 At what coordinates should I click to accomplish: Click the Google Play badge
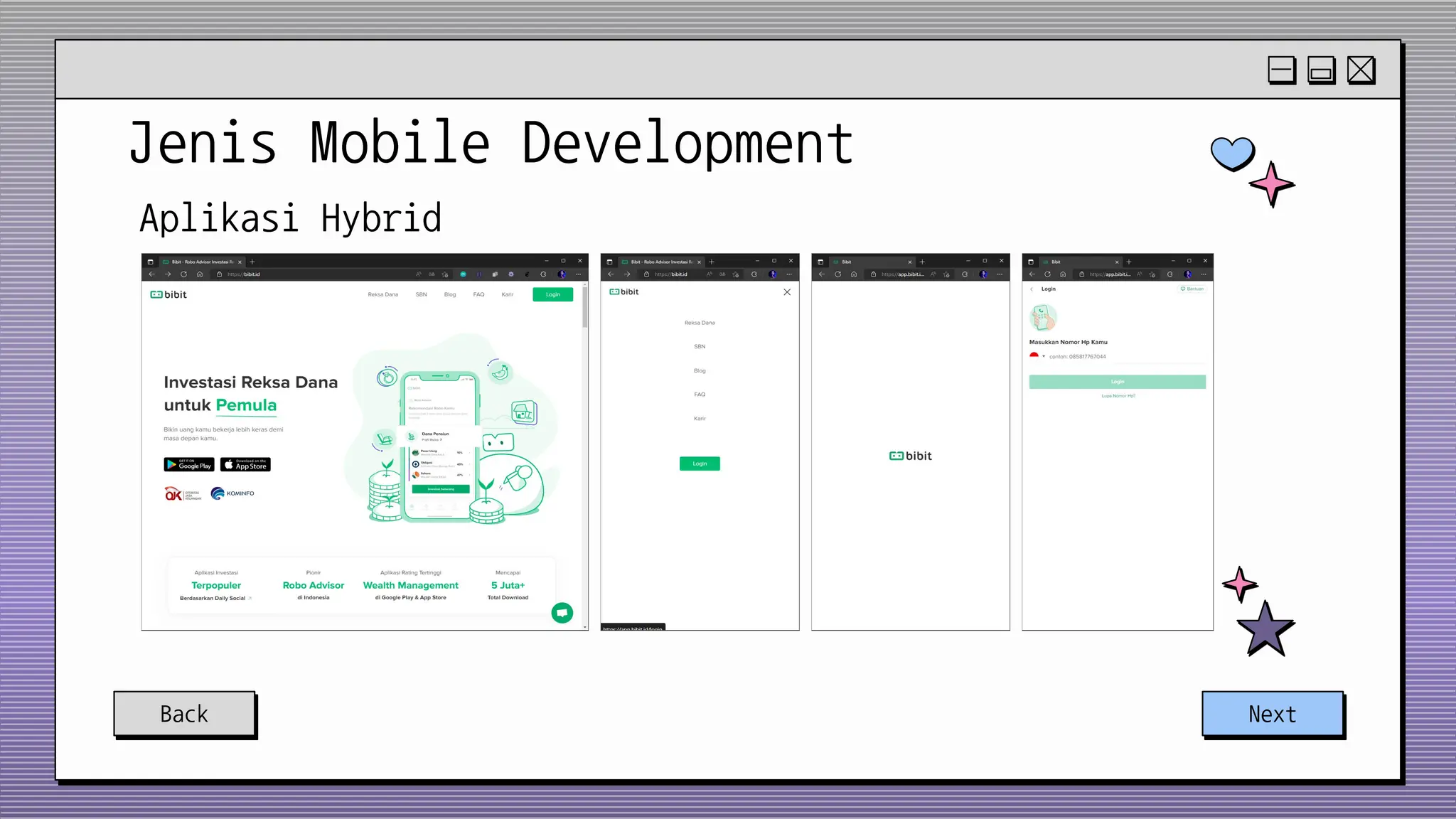tap(189, 464)
